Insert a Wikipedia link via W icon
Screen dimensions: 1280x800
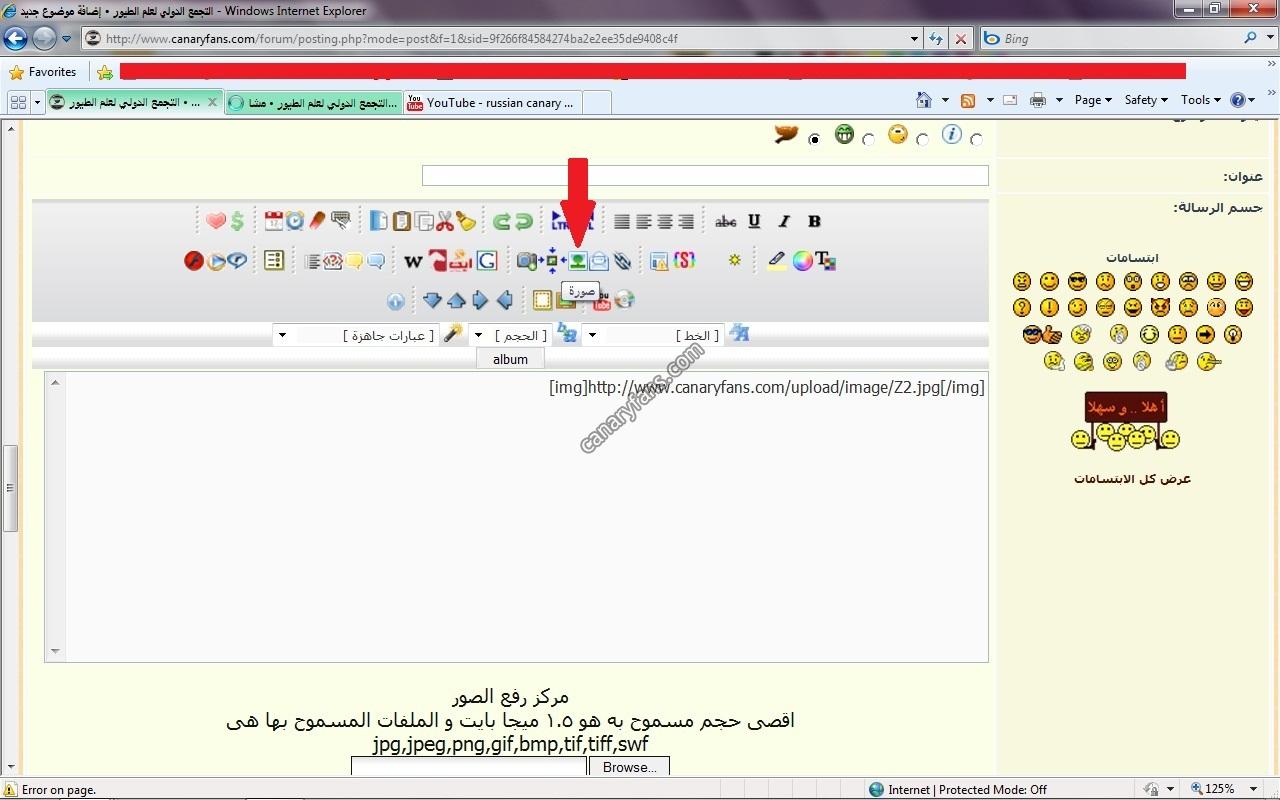(x=413, y=261)
